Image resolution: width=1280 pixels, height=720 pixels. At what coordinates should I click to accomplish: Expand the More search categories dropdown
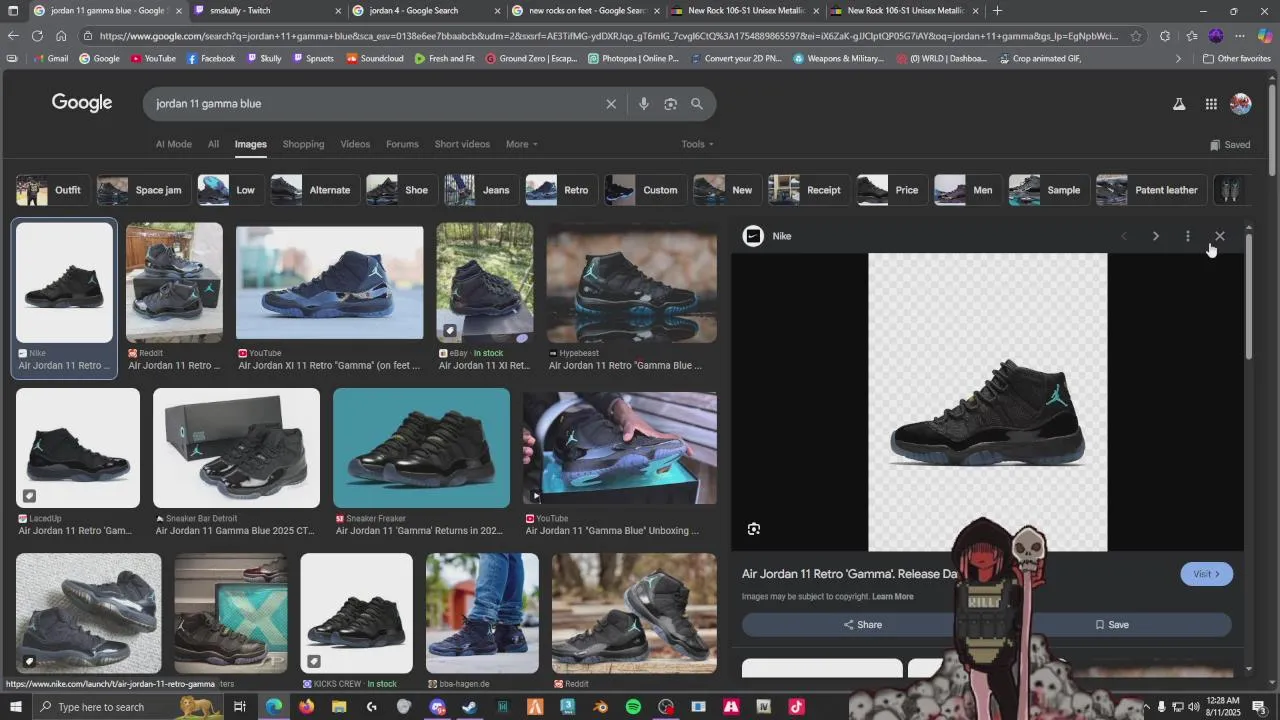coord(522,144)
